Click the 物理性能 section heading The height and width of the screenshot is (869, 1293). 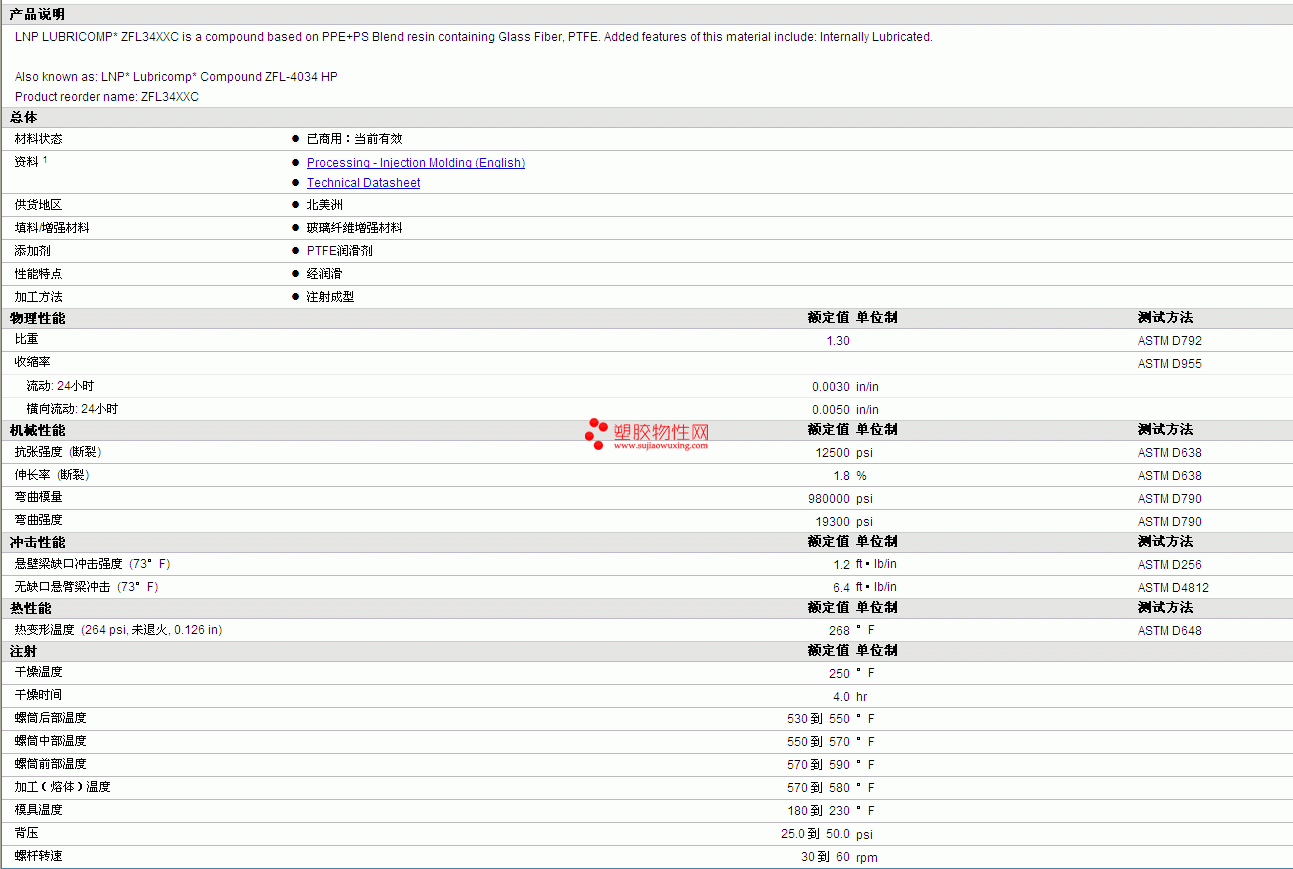tap(37, 318)
